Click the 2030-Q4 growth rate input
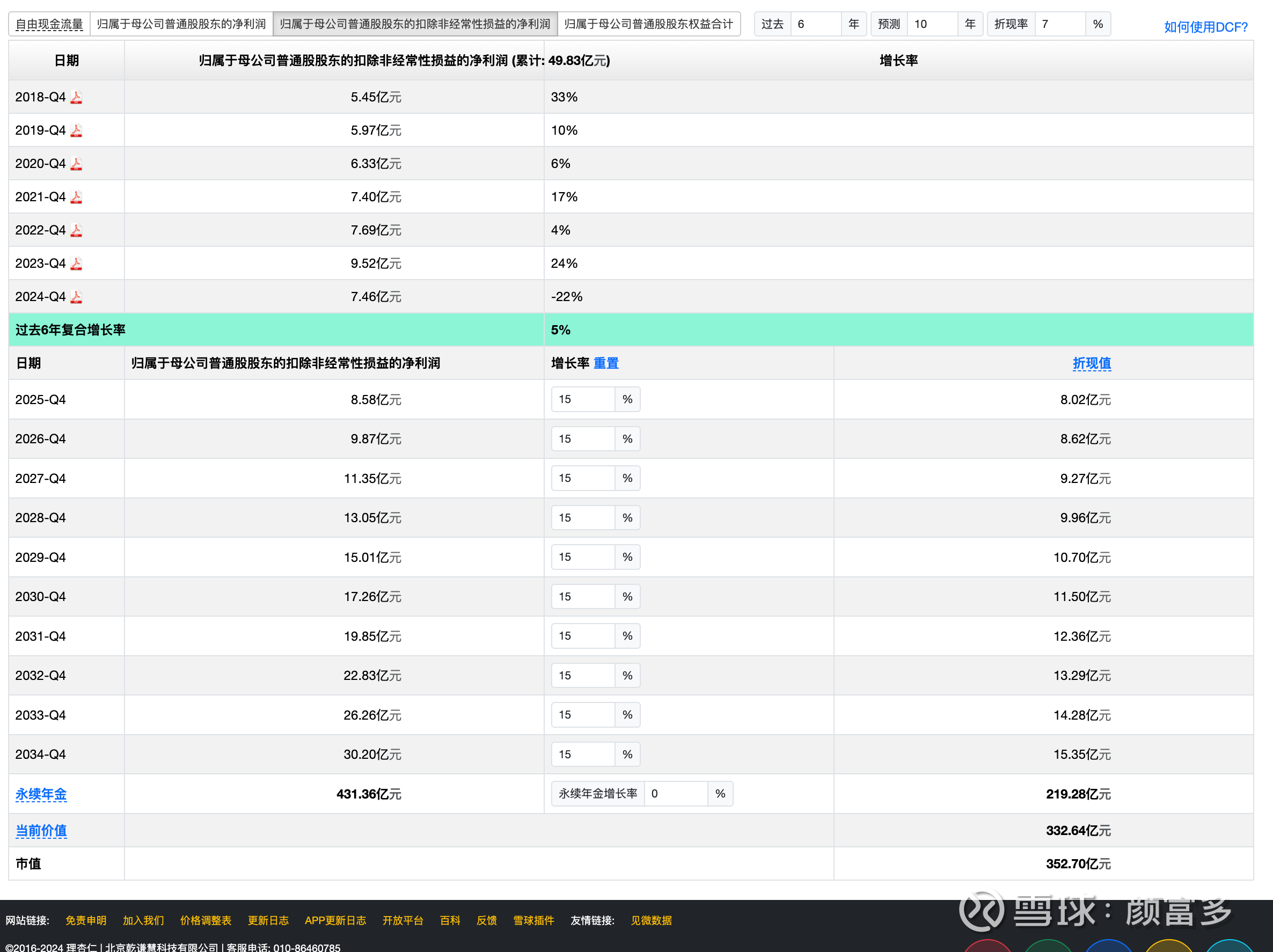Image resolution: width=1273 pixels, height=952 pixels. [583, 597]
